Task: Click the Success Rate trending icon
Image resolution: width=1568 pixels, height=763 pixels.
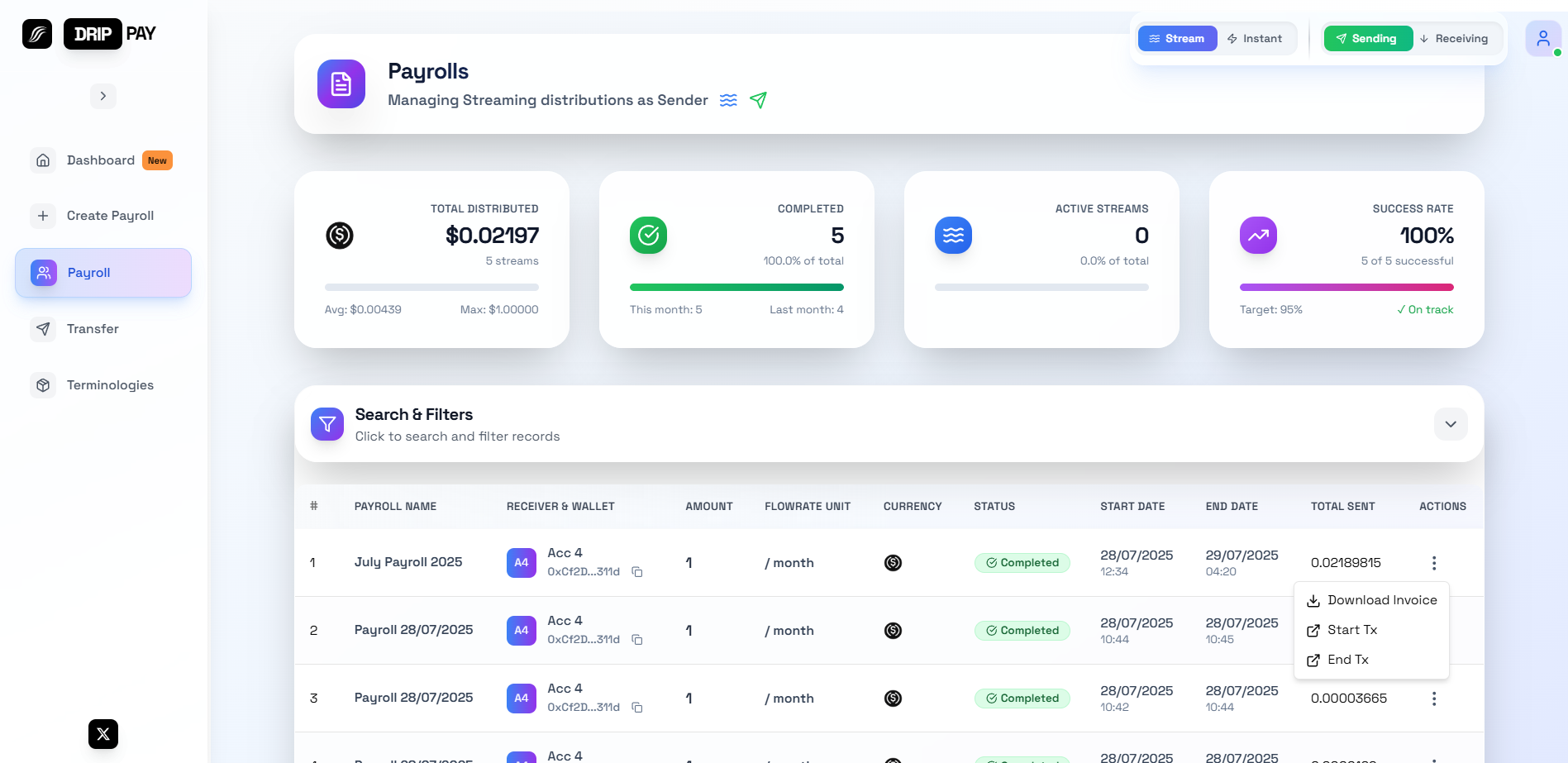Action: [x=1258, y=236]
